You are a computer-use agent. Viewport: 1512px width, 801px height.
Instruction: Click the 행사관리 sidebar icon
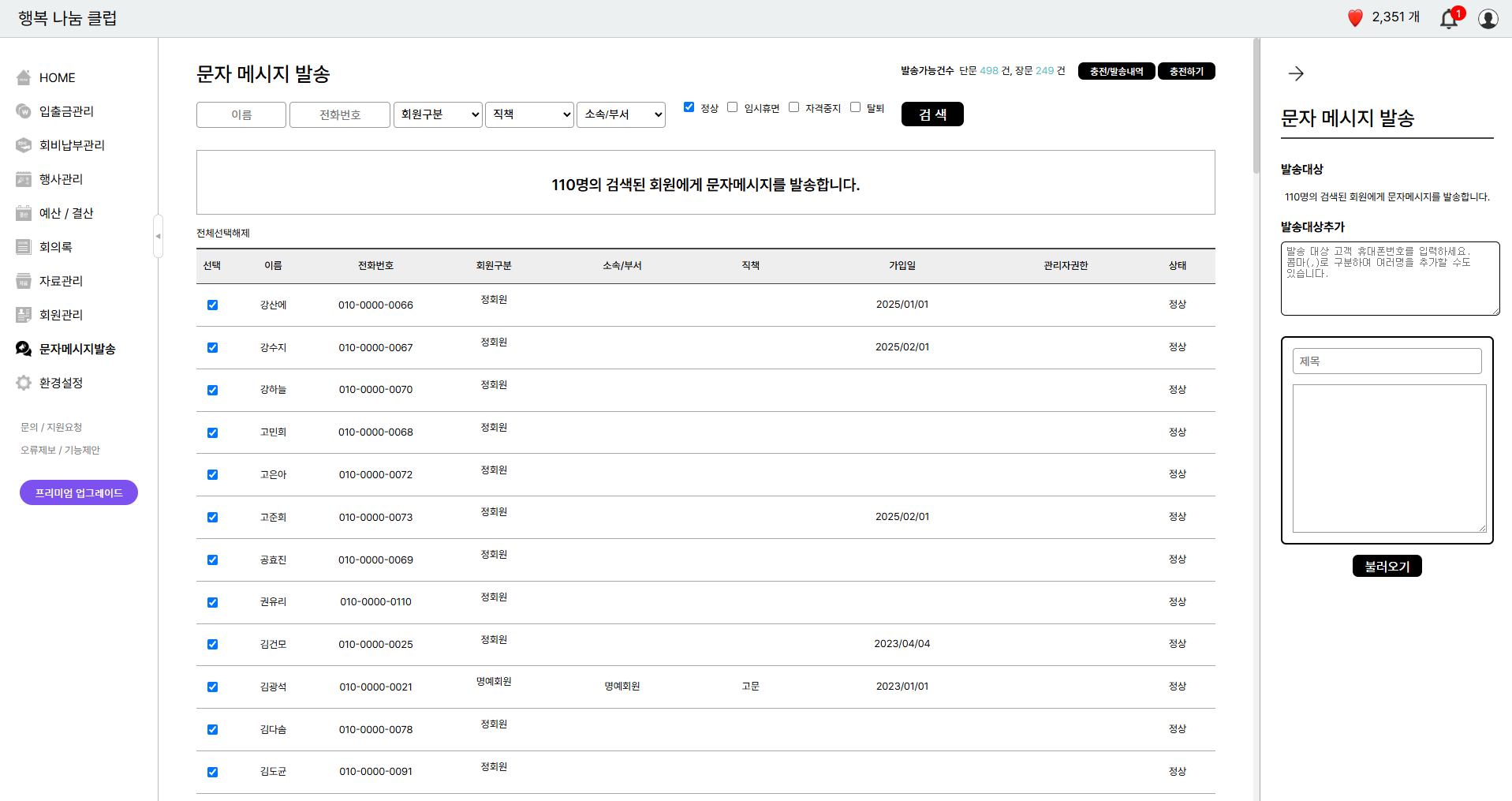click(x=24, y=179)
